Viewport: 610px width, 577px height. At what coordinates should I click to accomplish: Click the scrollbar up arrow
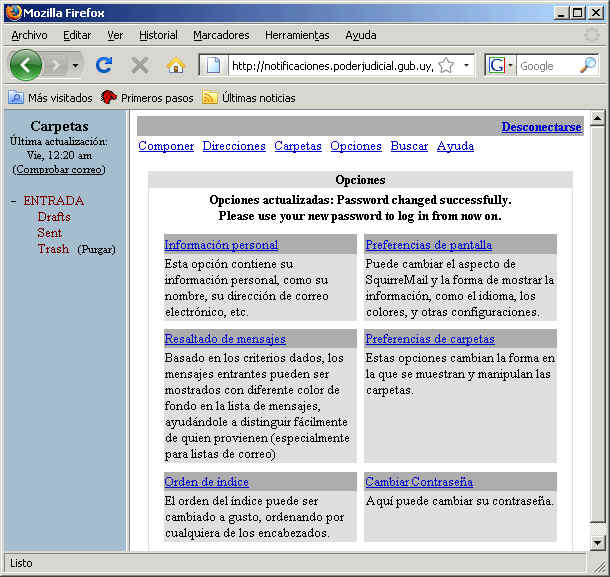click(x=597, y=118)
